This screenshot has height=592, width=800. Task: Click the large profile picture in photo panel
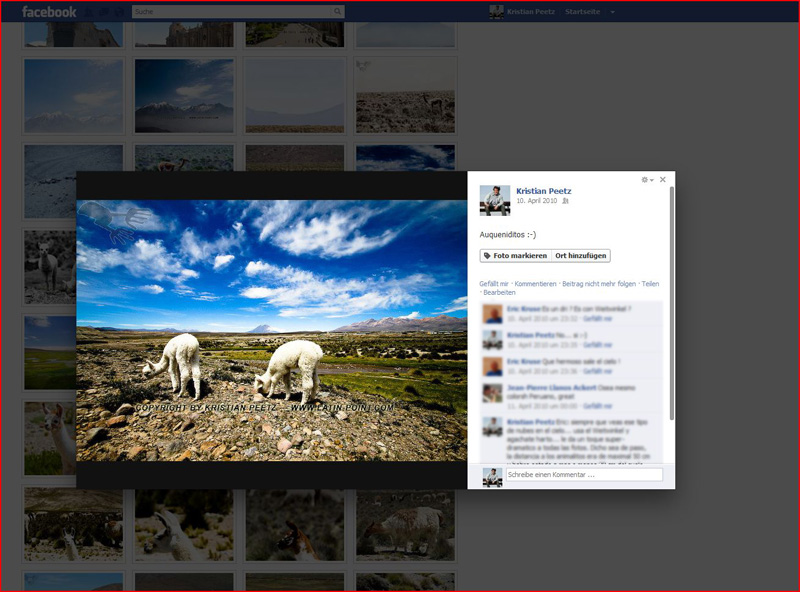click(x=495, y=201)
